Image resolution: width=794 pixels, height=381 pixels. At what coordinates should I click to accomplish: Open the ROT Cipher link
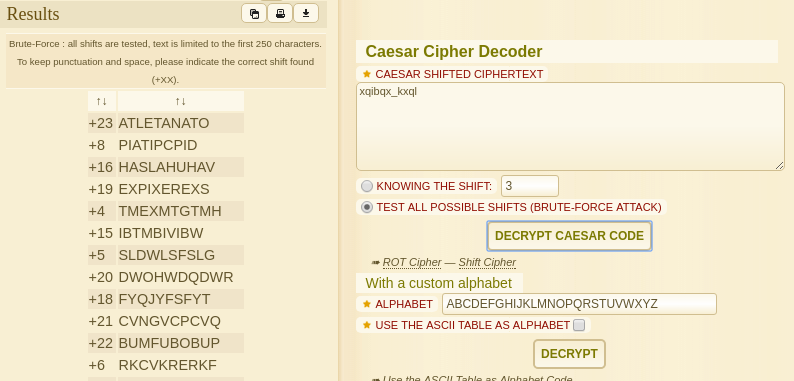pos(412,262)
